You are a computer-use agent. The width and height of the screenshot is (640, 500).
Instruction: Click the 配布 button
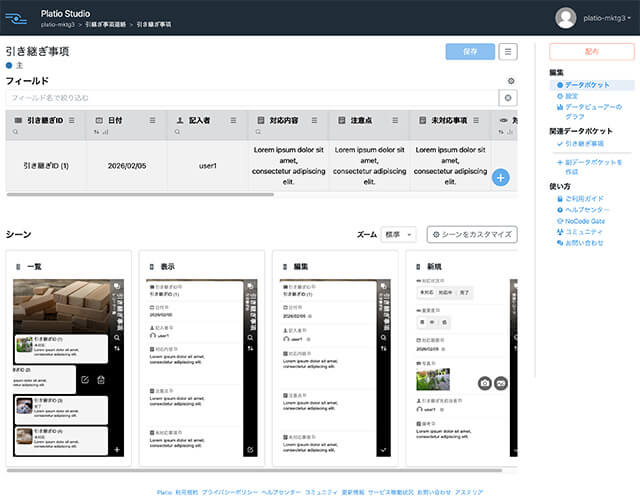point(592,52)
